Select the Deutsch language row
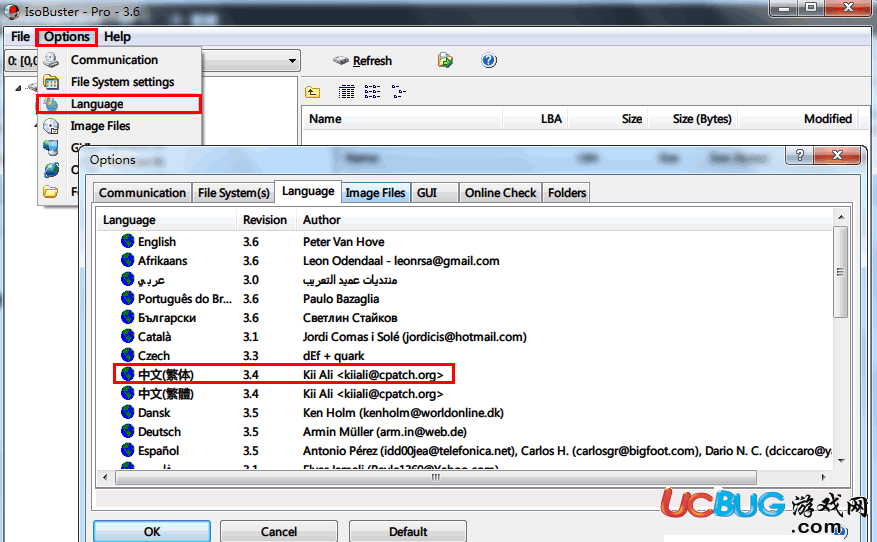Screen dimensions: 877x542 point(464,432)
